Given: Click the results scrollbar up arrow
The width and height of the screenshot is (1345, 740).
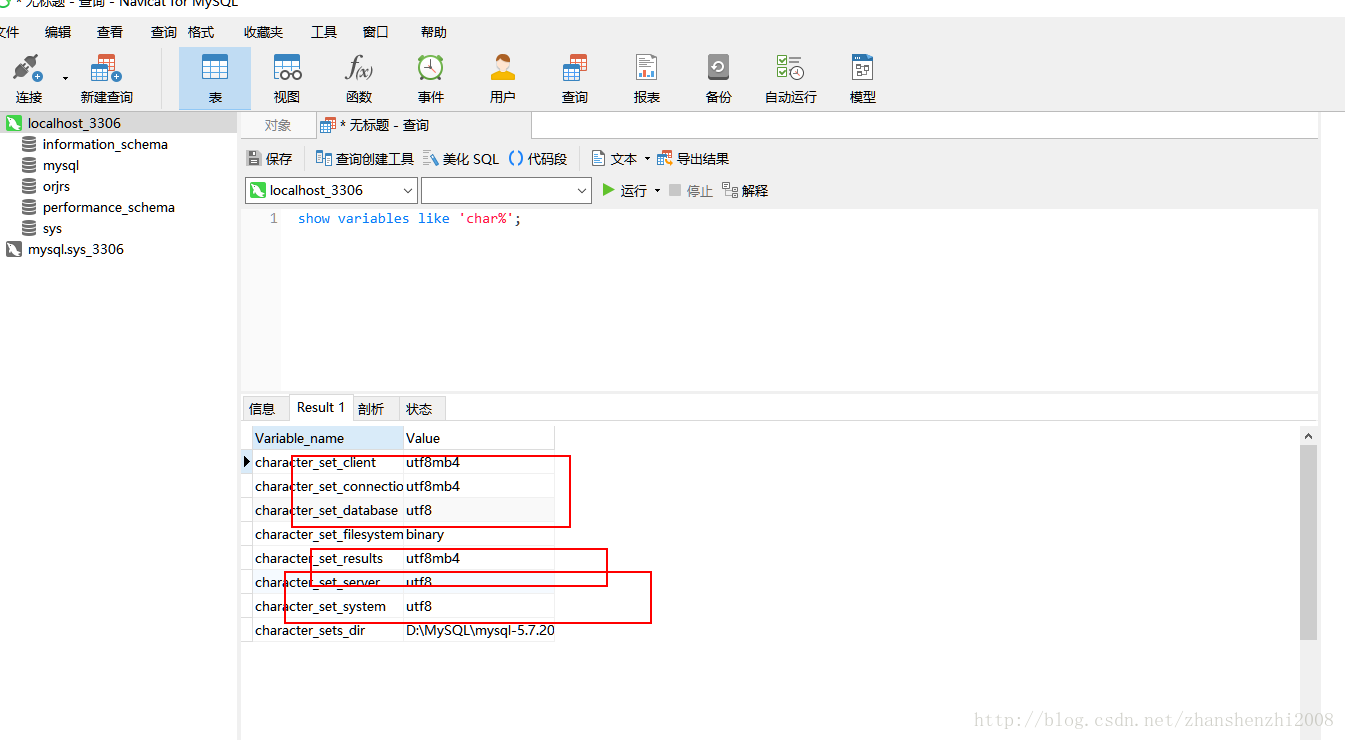Looking at the screenshot, I should (x=1308, y=435).
